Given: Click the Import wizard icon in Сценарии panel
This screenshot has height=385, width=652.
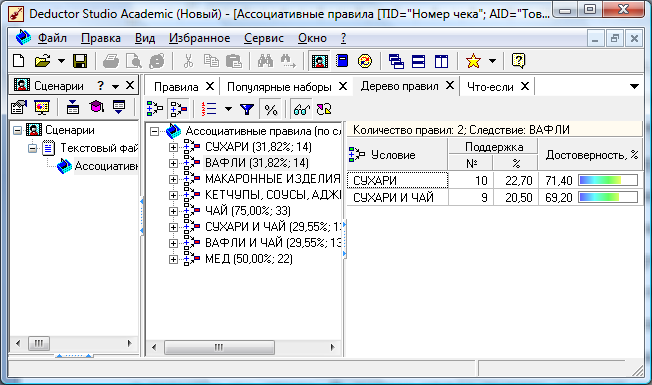Looking at the screenshot, I should [x=19, y=107].
